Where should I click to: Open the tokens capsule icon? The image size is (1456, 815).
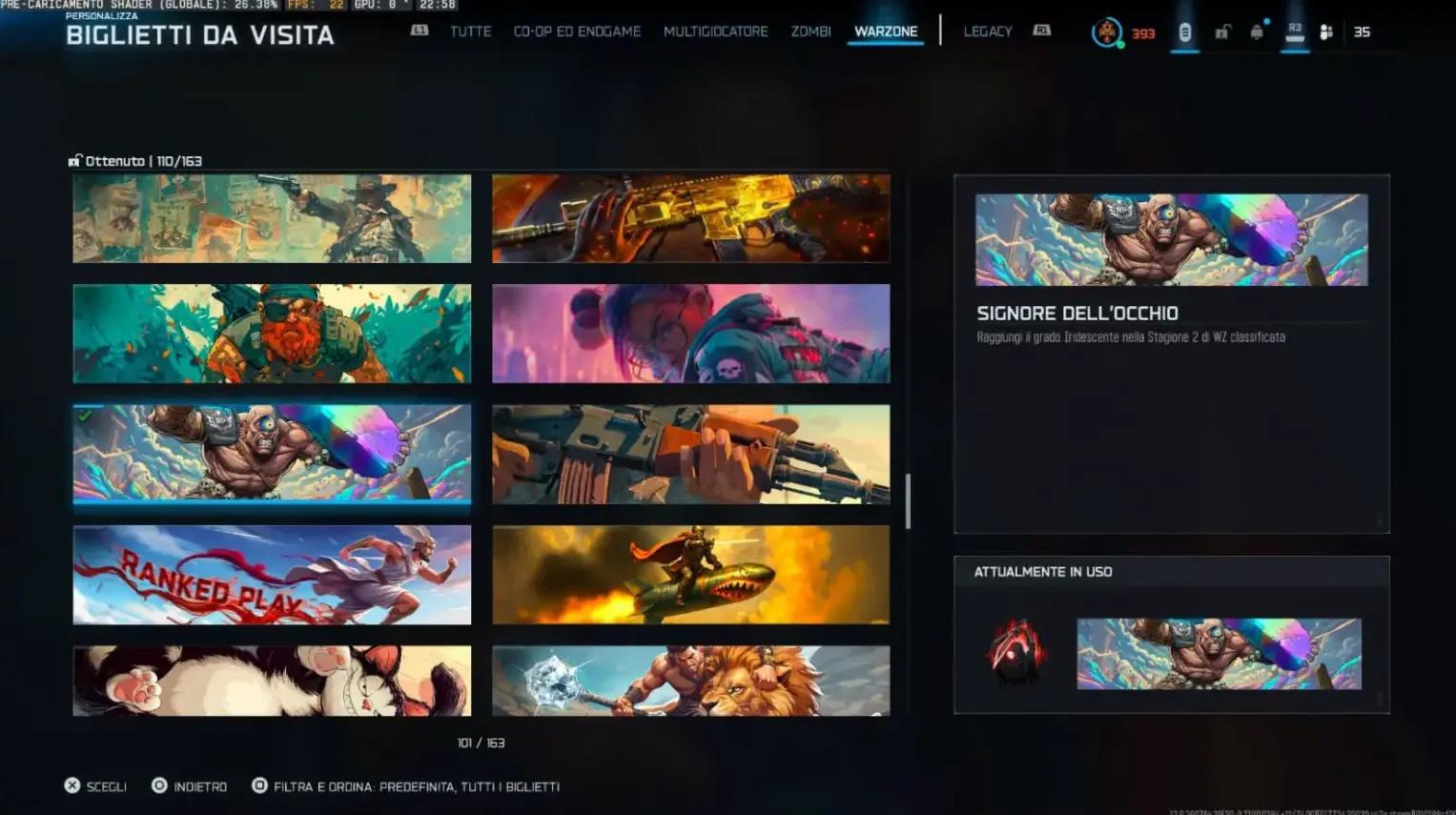coord(1184,32)
